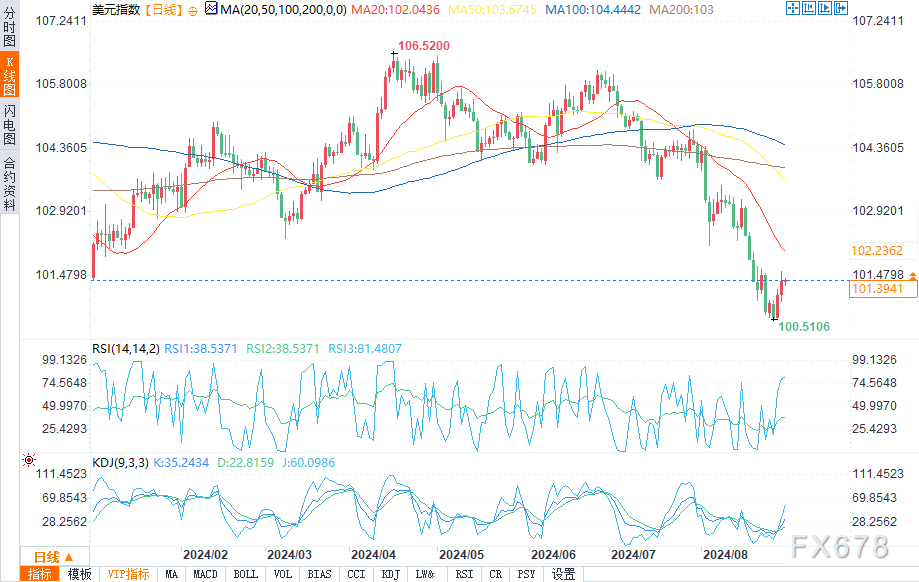Expand the 日线 period dropdown at bottom
Screen dimensions: 919x582
coord(55,557)
